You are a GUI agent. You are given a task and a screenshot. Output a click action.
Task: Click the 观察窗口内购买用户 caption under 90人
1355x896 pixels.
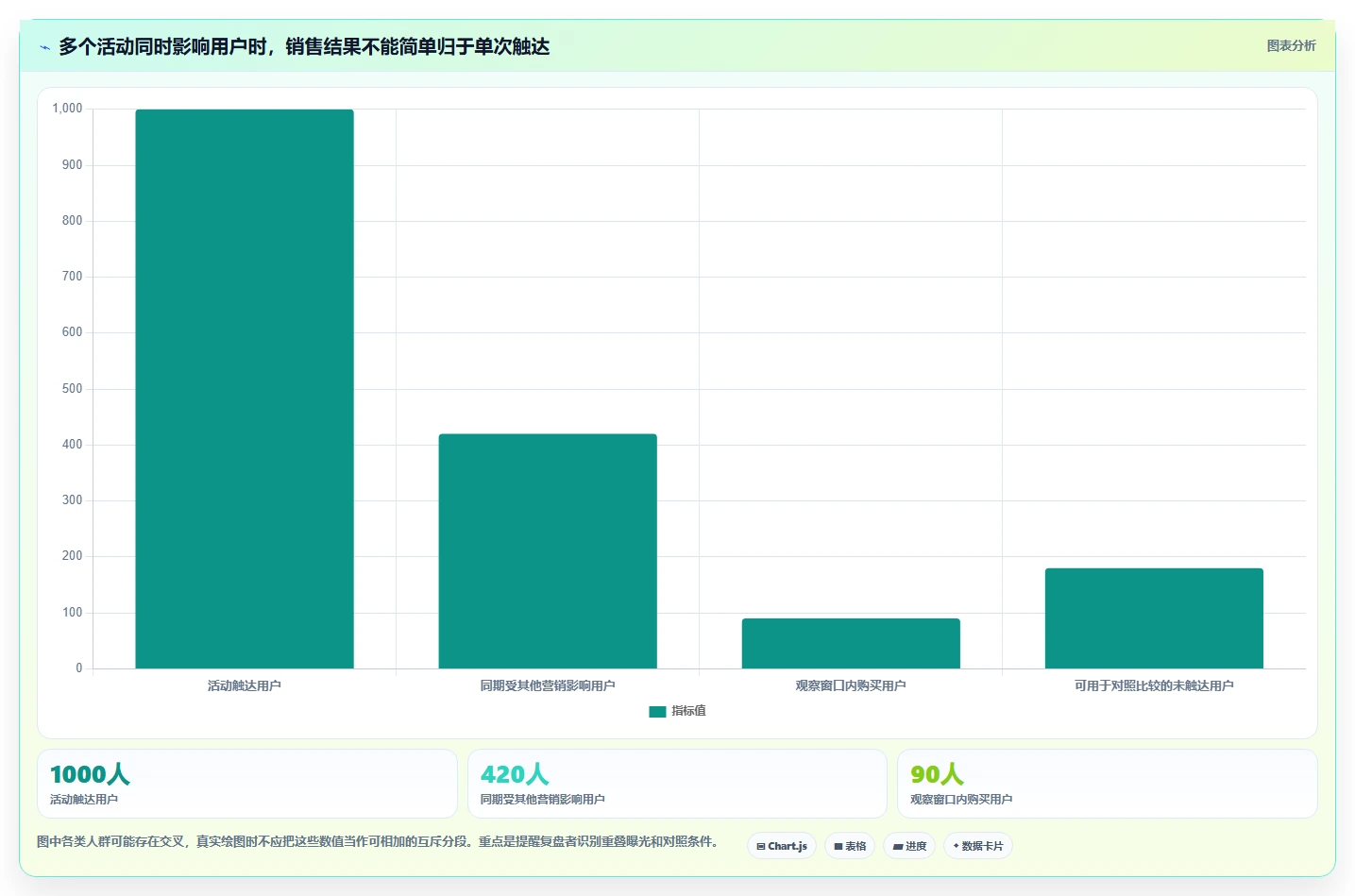[x=961, y=800]
